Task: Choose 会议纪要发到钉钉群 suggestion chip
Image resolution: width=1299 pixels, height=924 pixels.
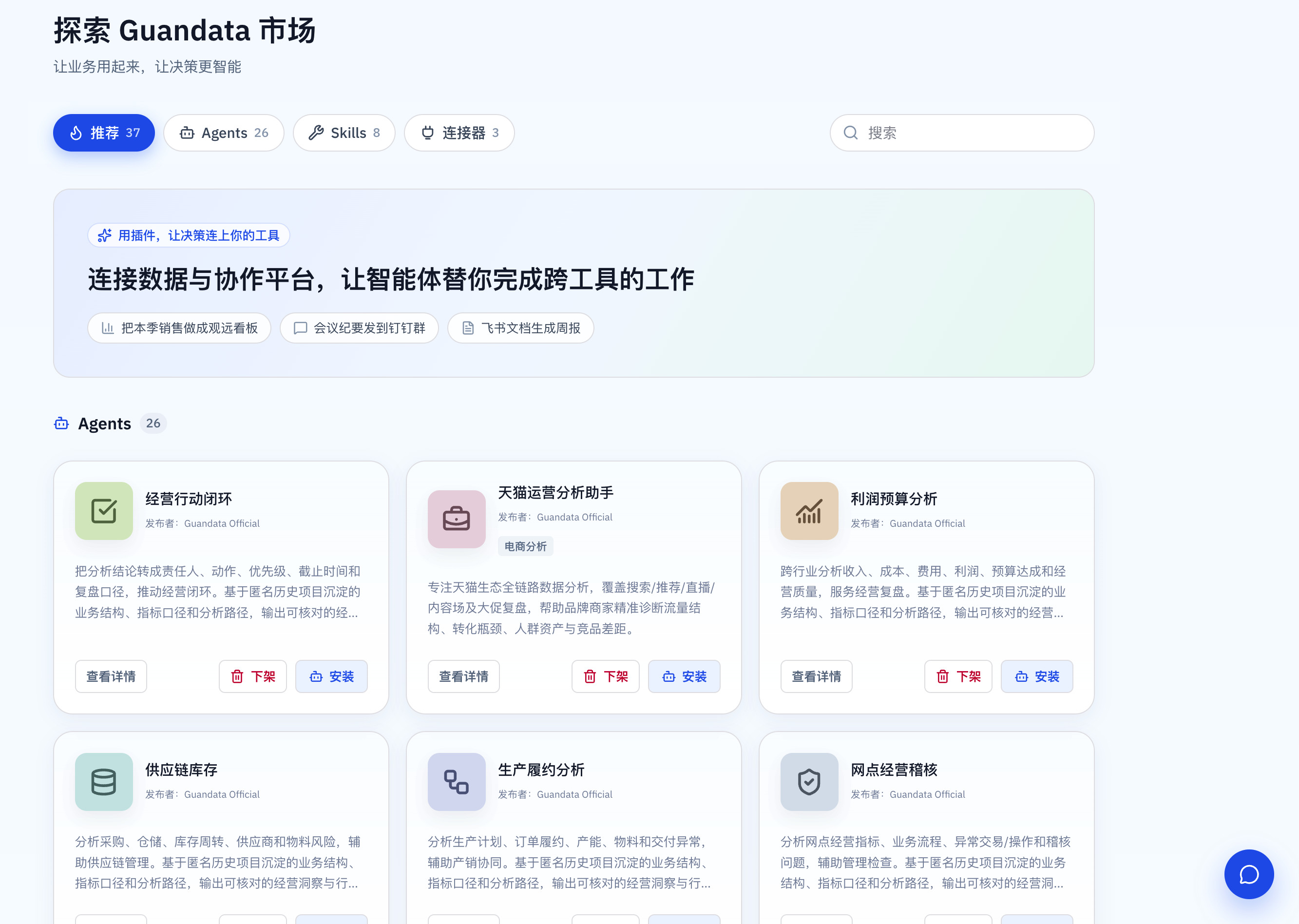Action: (x=359, y=328)
